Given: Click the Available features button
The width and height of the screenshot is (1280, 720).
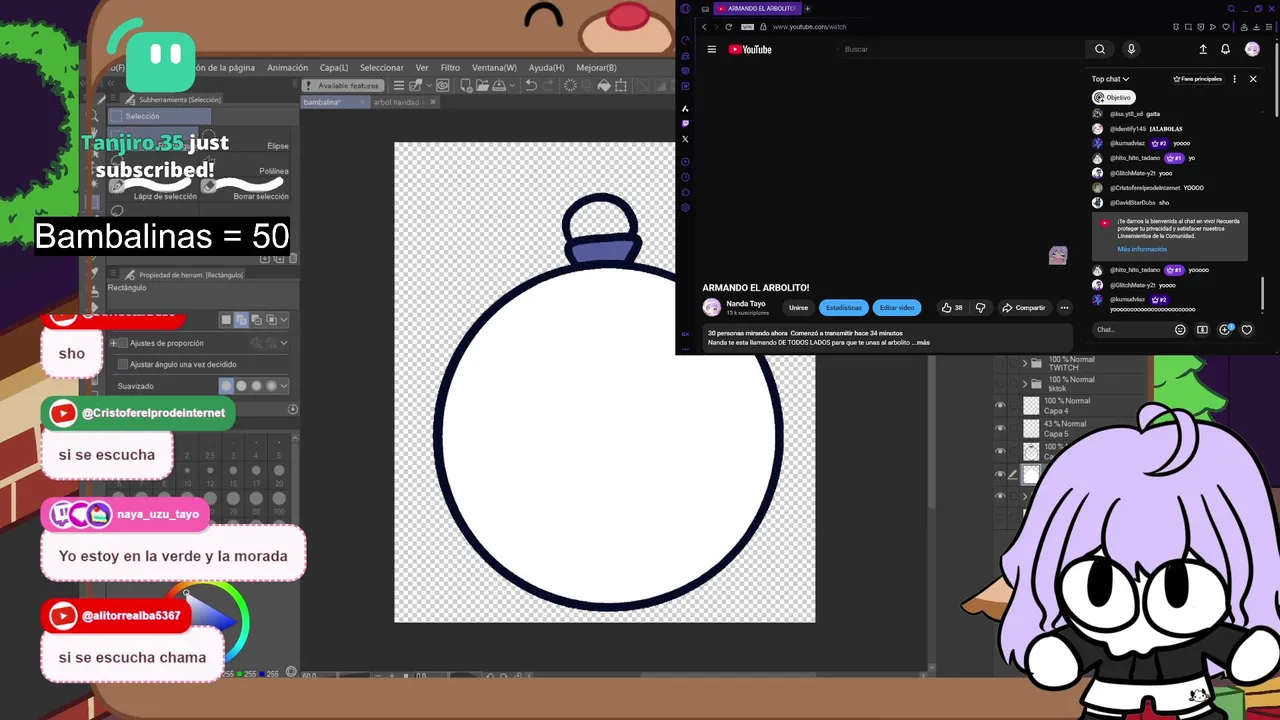Looking at the screenshot, I should coord(343,86).
